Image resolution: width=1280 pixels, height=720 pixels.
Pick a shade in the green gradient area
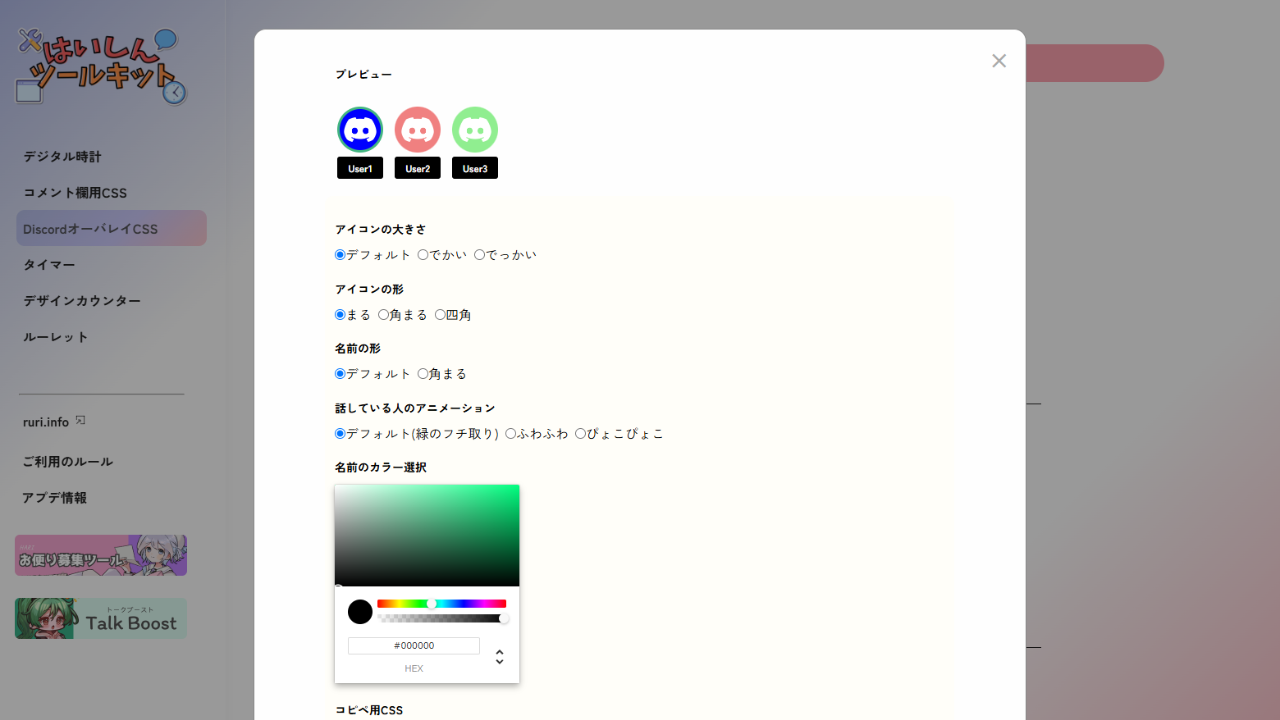[427, 535]
